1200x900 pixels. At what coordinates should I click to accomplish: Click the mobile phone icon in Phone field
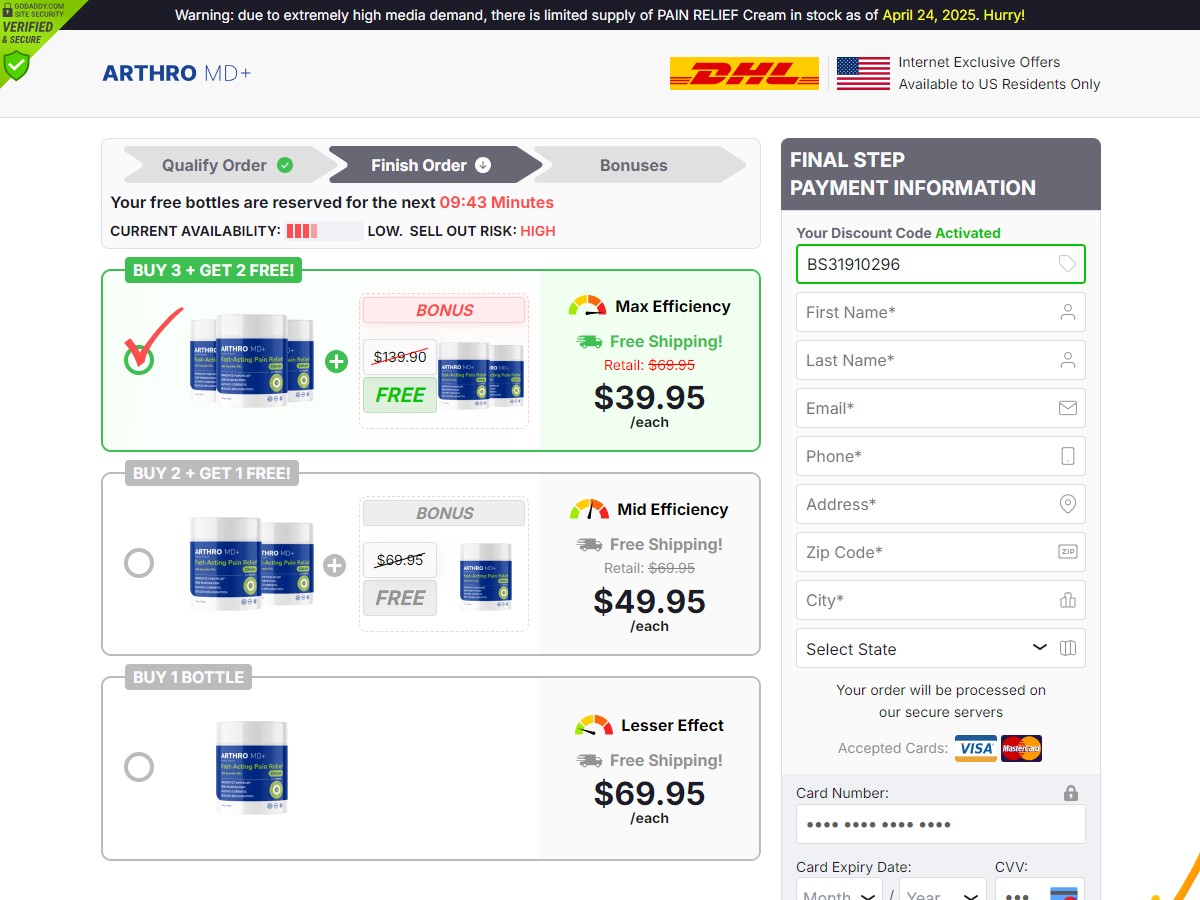(1068, 456)
